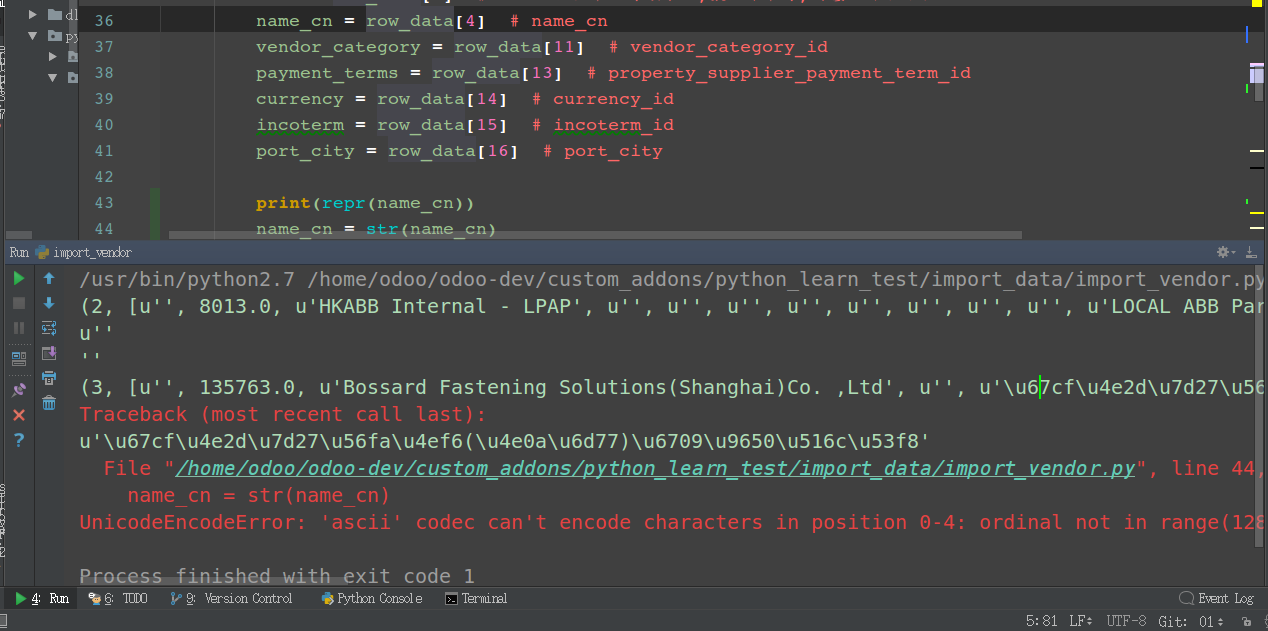Clear console output with the trash icon
Viewport: 1268px width, 631px height.
click(x=48, y=403)
